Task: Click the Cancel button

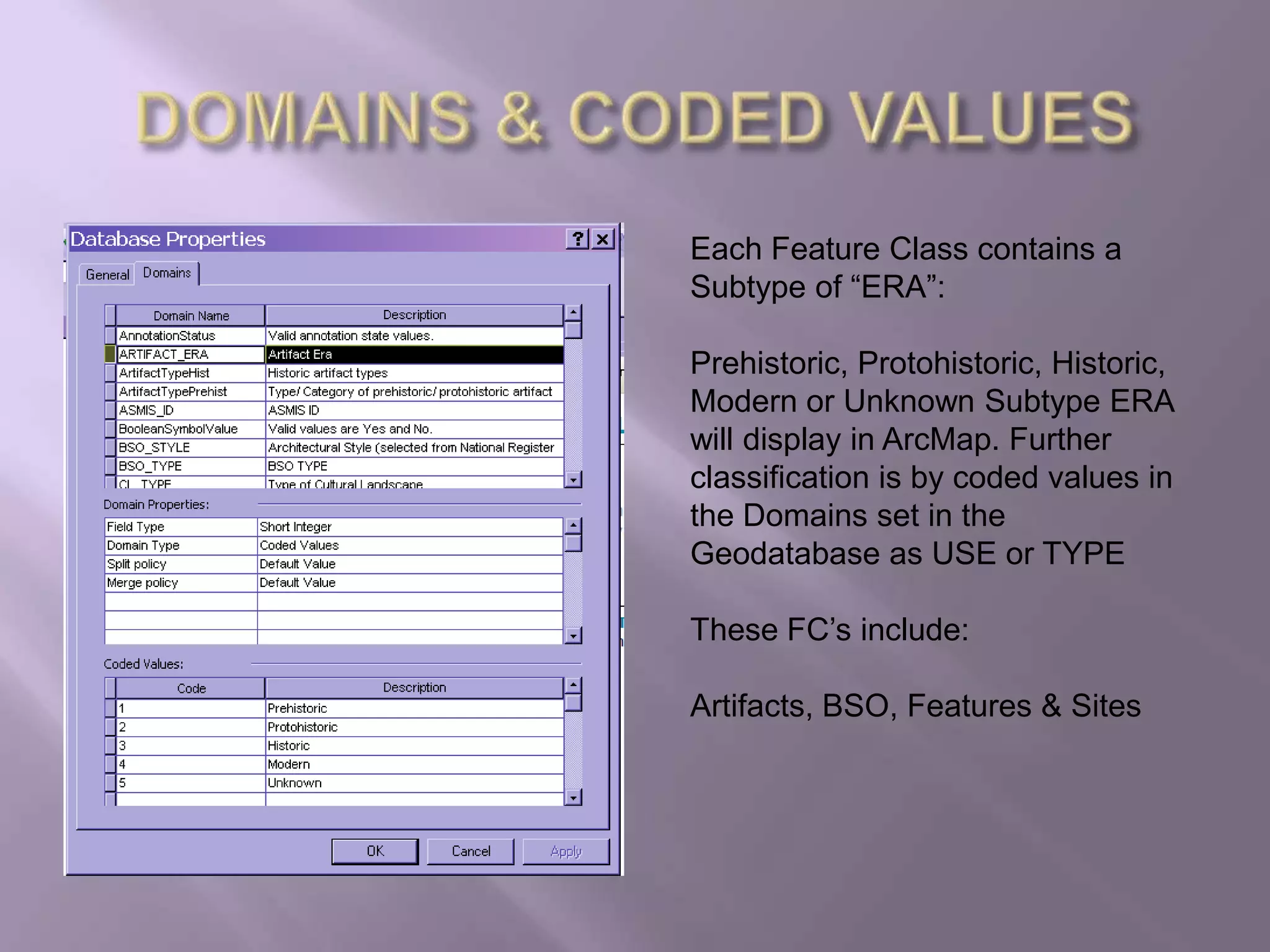Action: (471, 851)
